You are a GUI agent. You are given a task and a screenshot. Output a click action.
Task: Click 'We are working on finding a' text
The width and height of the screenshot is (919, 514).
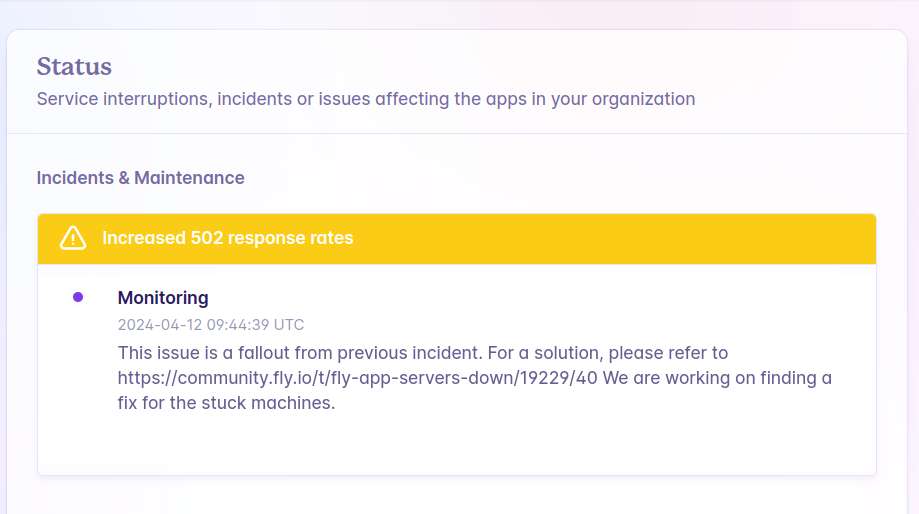717,378
